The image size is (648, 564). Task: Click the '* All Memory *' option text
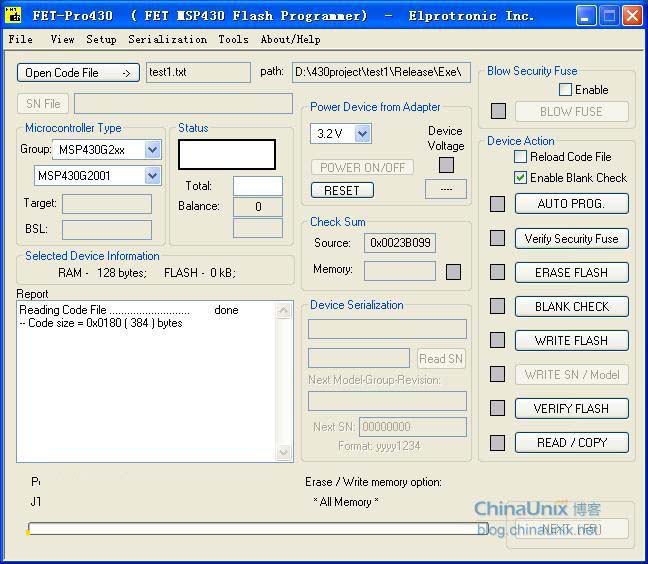click(x=346, y=502)
